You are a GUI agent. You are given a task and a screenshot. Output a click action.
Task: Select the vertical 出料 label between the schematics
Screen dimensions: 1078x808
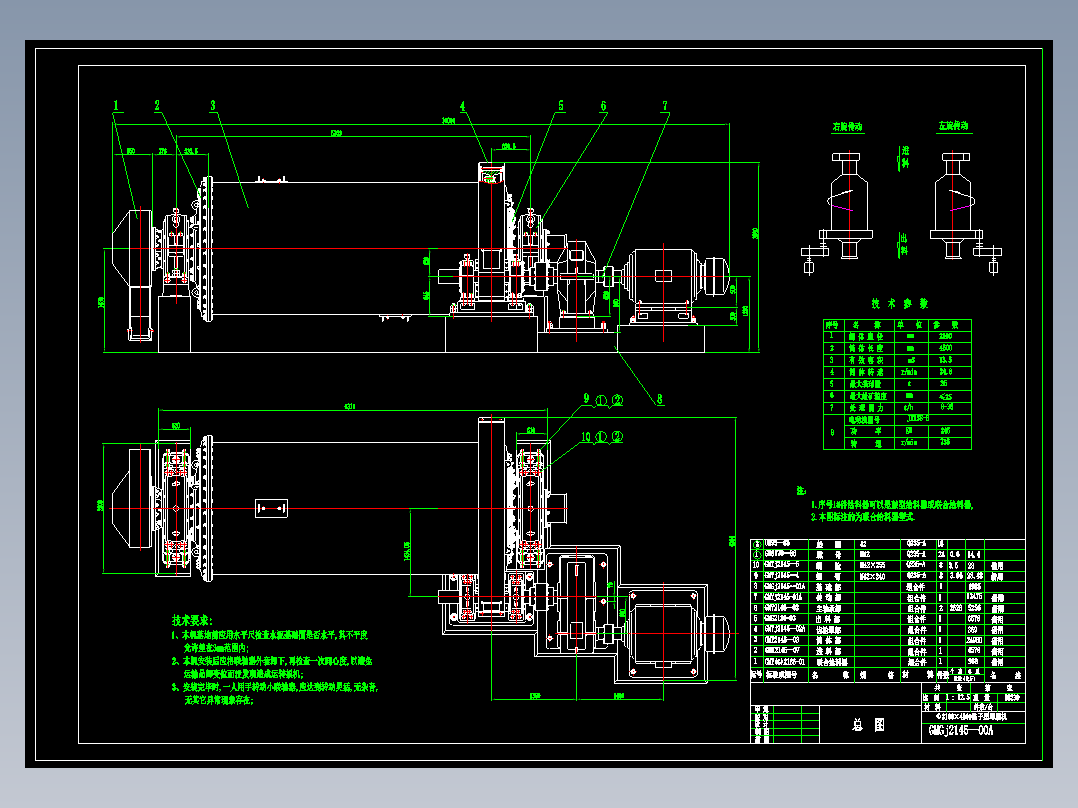[x=903, y=244]
